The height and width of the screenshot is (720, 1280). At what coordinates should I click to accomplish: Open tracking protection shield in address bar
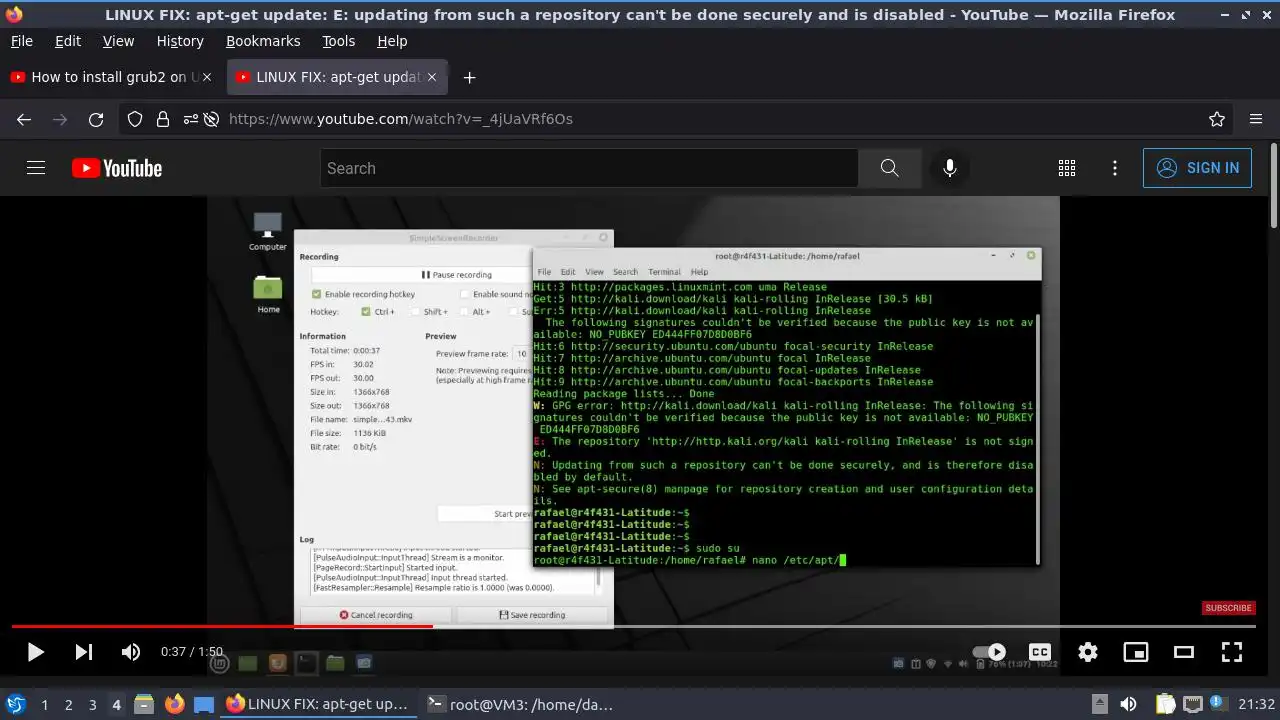(135, 119)
